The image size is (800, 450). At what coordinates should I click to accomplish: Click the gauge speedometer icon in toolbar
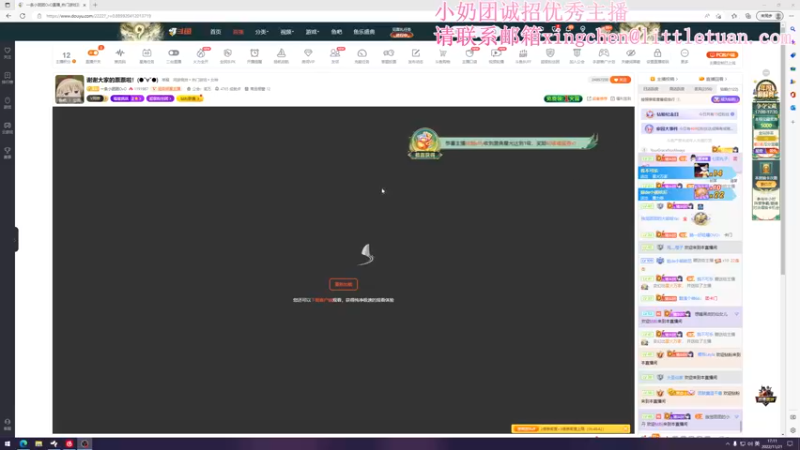[x=362, y=53]
